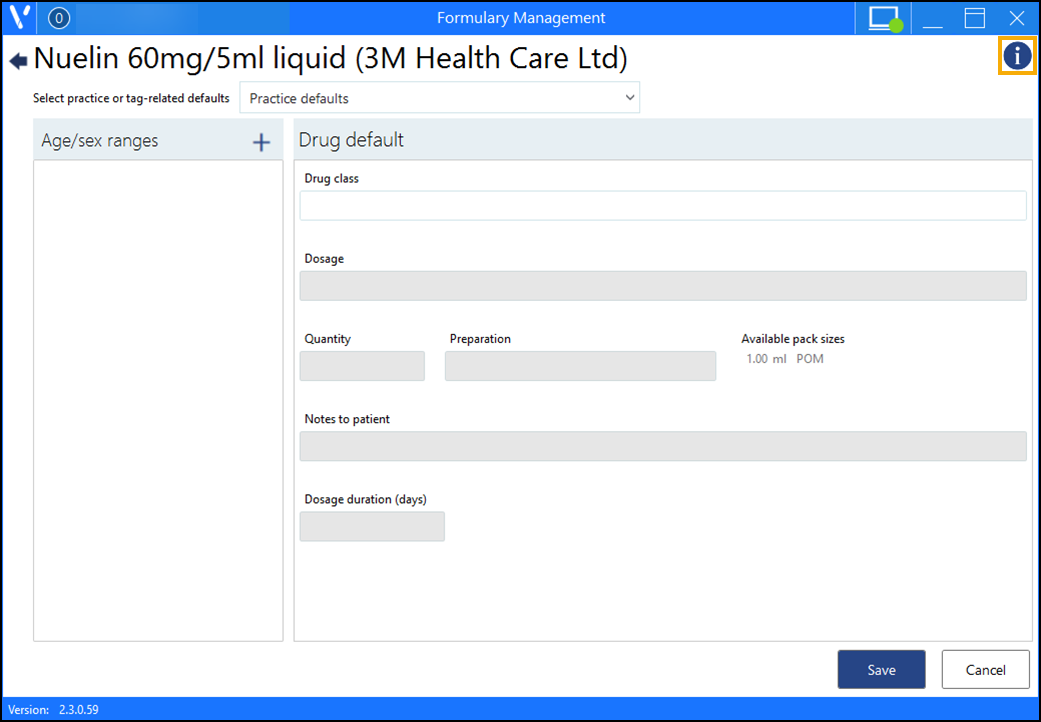
Task: Click into the Drug class field
Action: (662, 206)
